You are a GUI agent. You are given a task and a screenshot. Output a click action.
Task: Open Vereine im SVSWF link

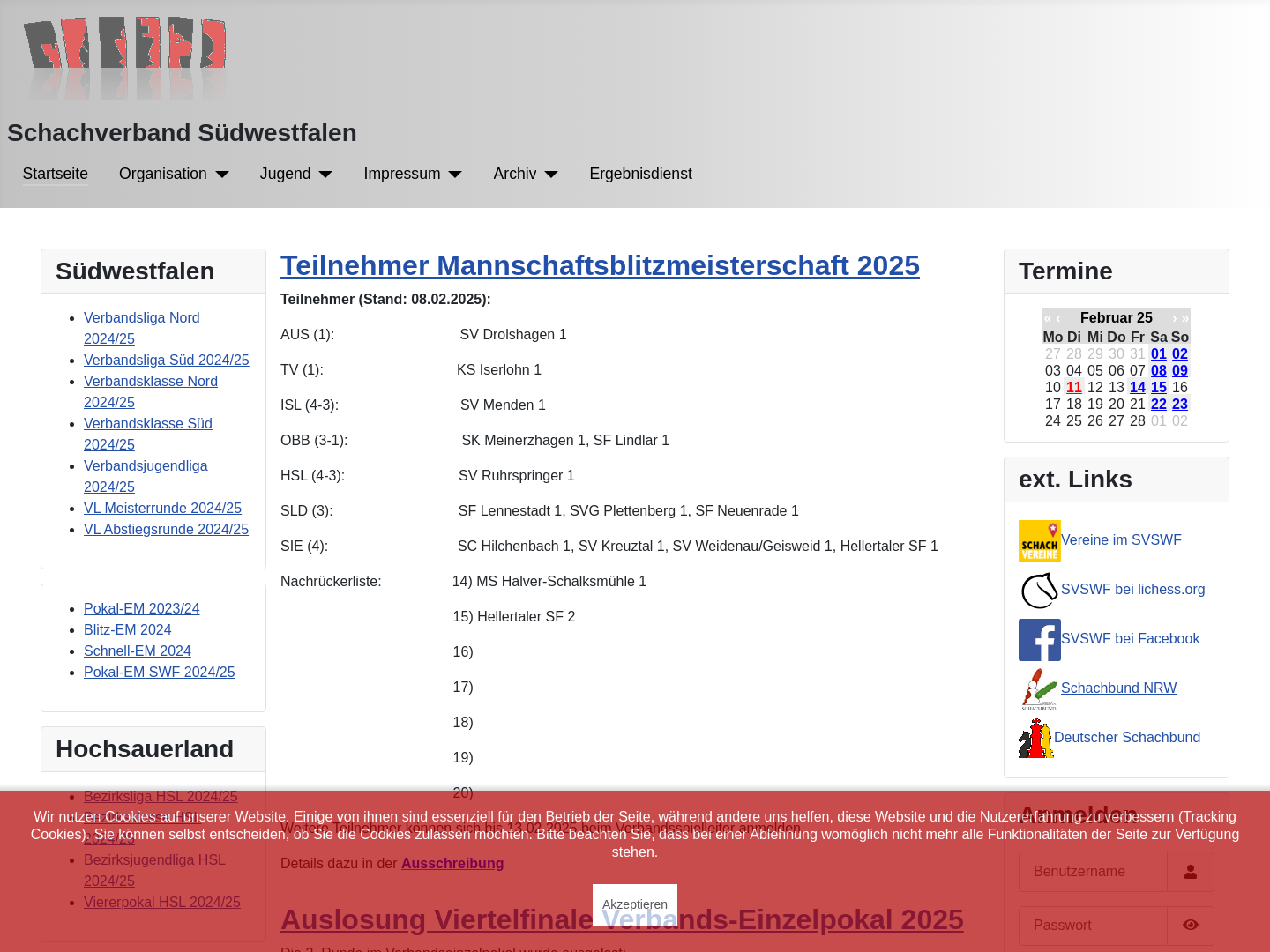pos(1121,540)
